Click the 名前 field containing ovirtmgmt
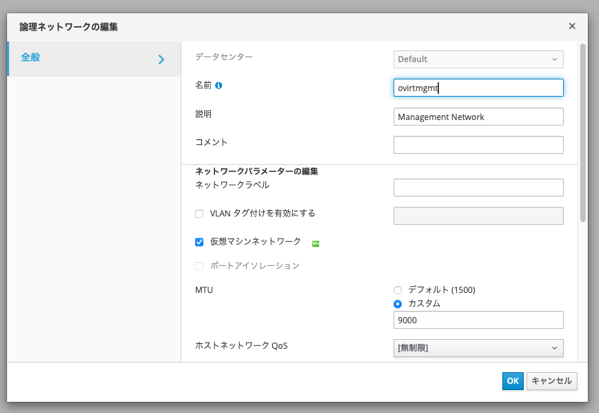Viewport: 599px width, 413px height. [478, 88]
